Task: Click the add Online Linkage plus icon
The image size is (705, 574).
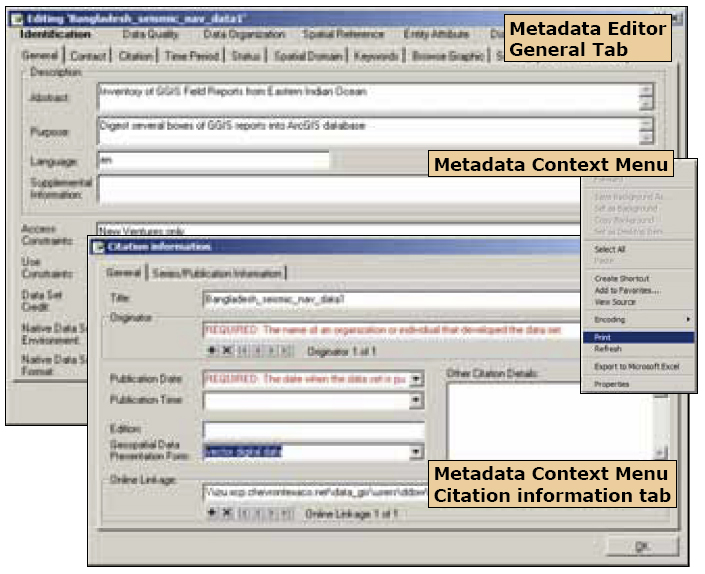Action: click(212, 513)
